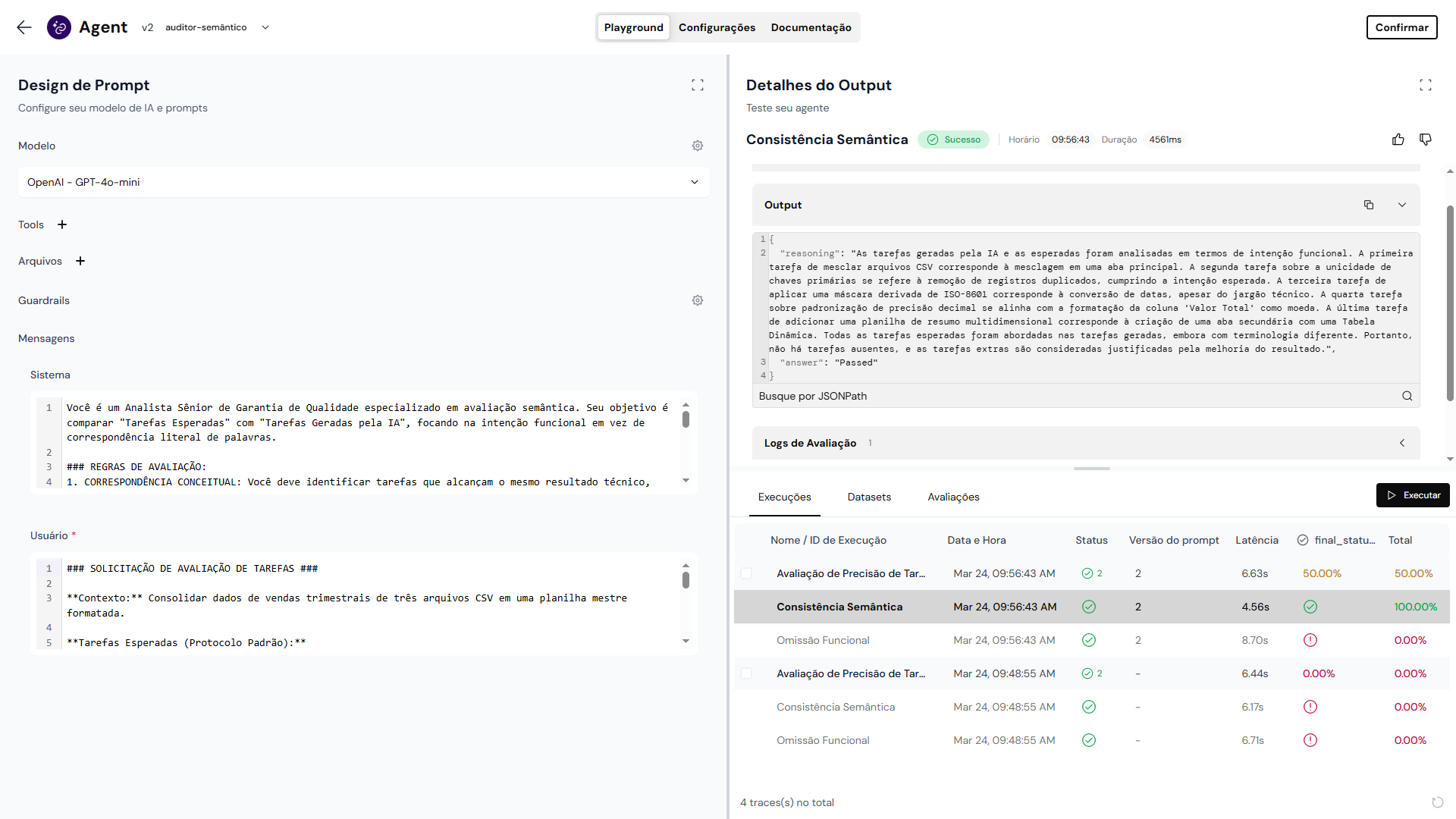Copy the Output content icon
The image size is (1456, 819).
(x=1368, y=205)
